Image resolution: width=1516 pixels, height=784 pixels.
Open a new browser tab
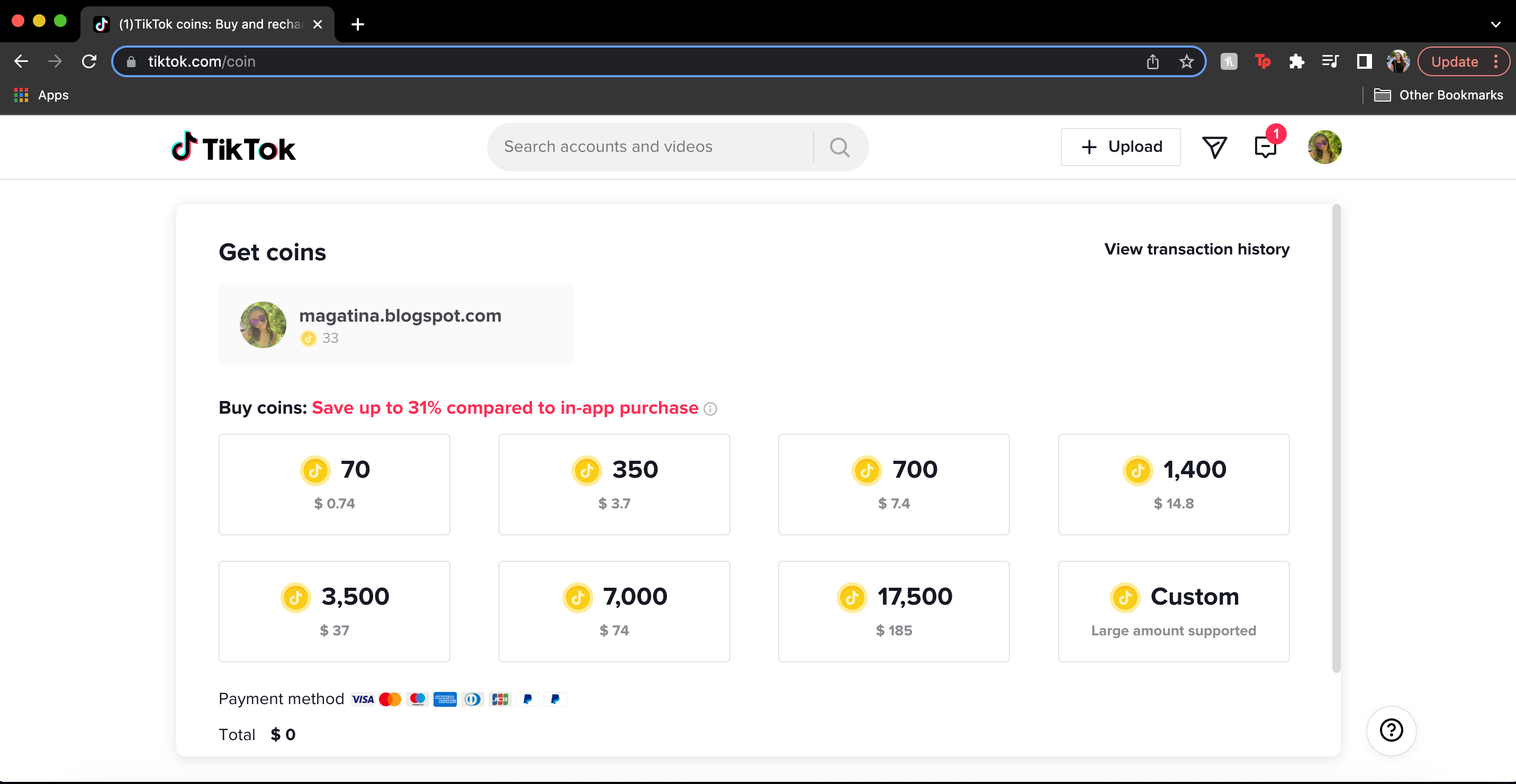(357, 24)
